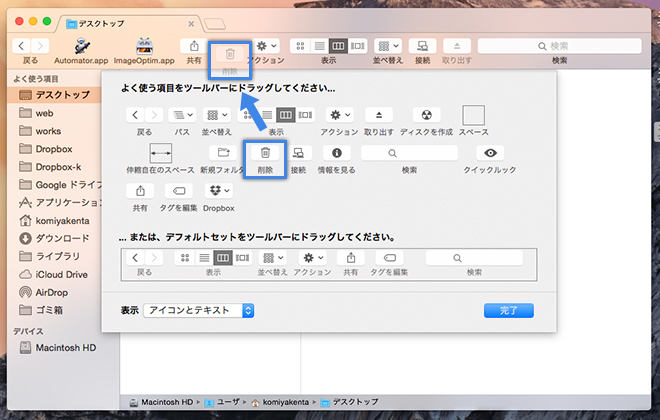Select Macintosh HD under デバイス
Screen dimensions: 660x420
[59, 348]
